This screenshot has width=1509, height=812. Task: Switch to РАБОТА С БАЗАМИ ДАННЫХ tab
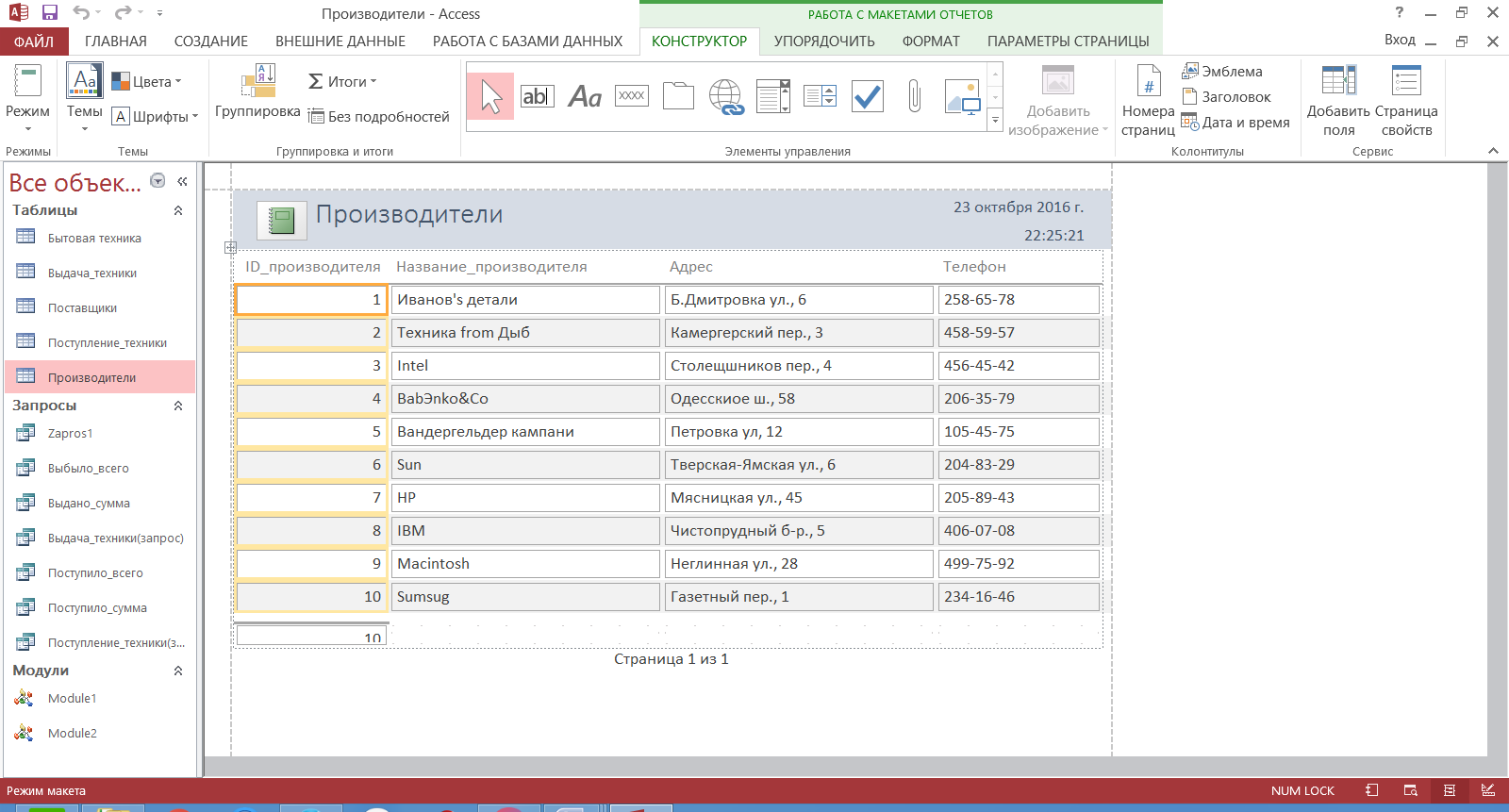[x=527, y=41]
